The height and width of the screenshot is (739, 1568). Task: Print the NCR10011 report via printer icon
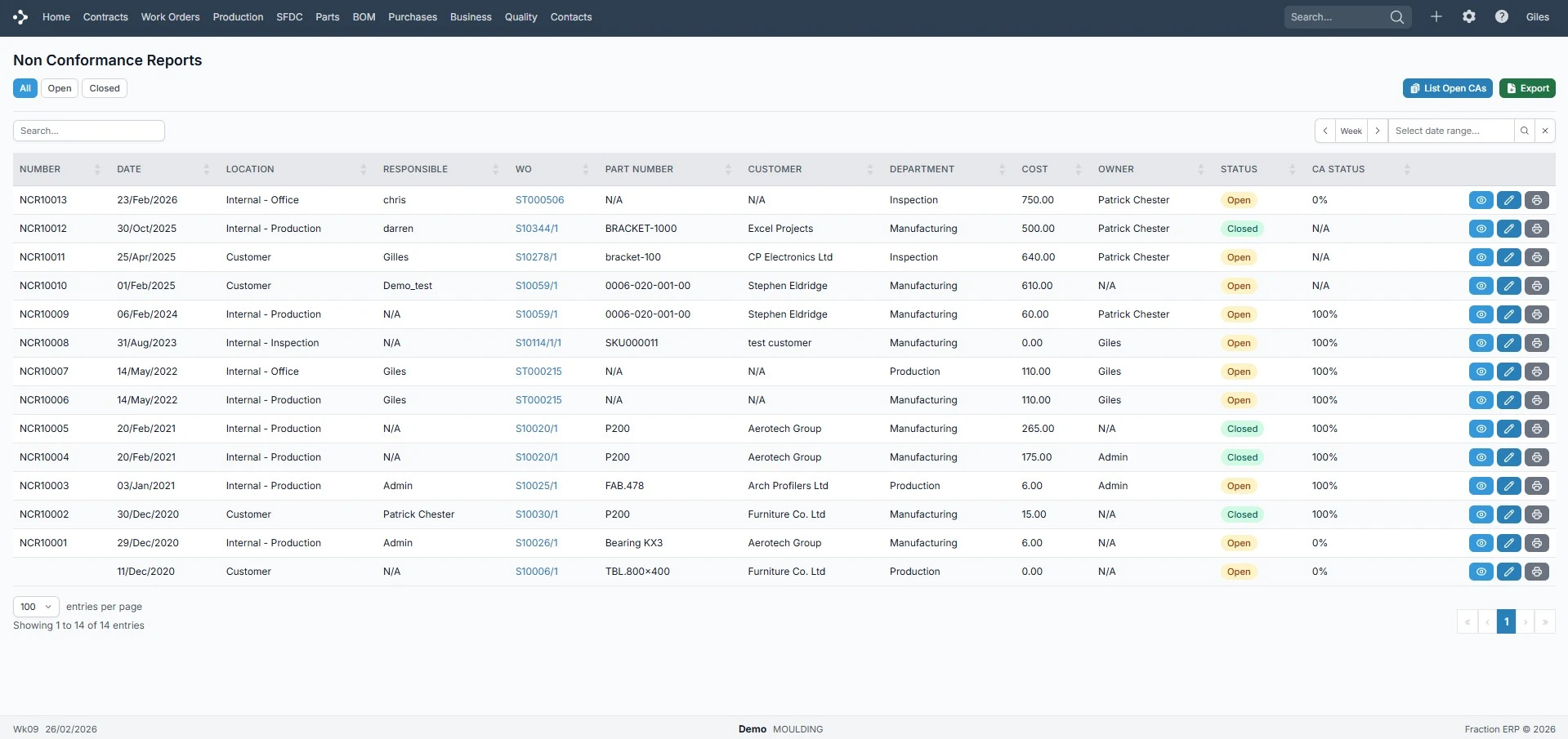coord(1536,257)
